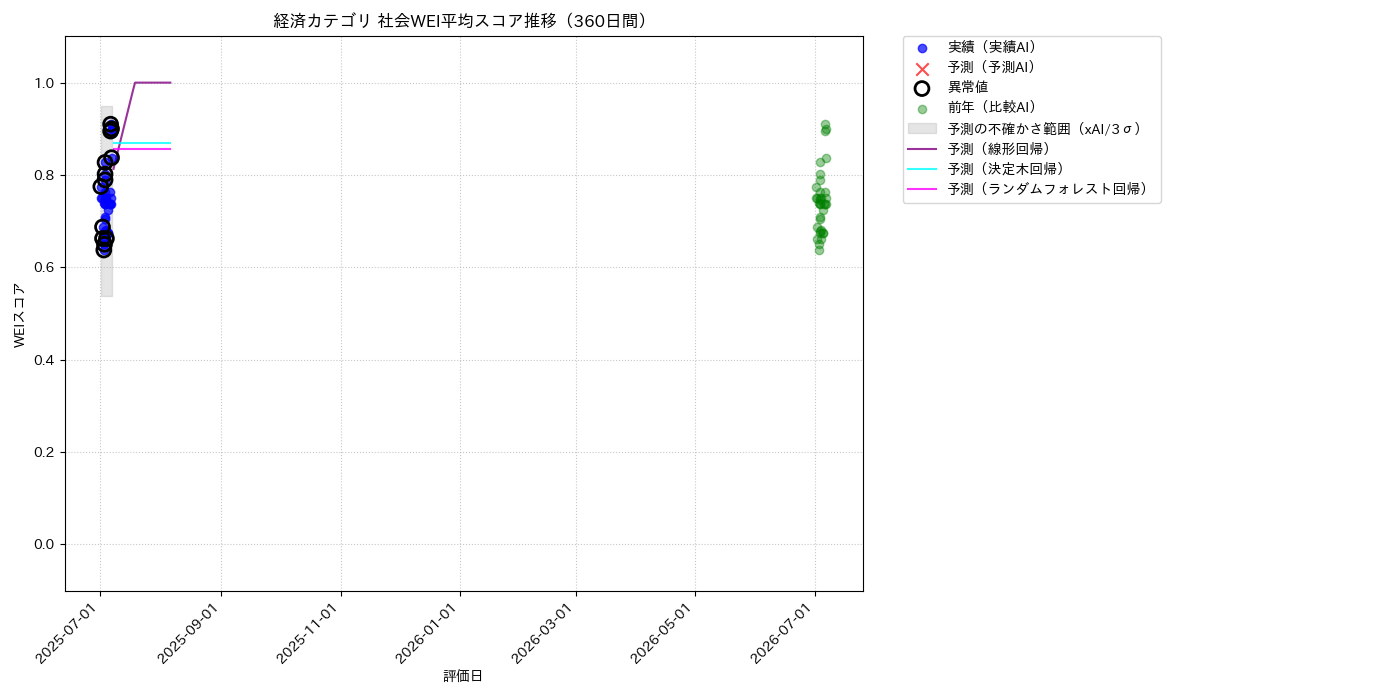The image size is (1400, 700).
Task: Click y-axis tick 0.2
Action: click(x=46, y=452)
